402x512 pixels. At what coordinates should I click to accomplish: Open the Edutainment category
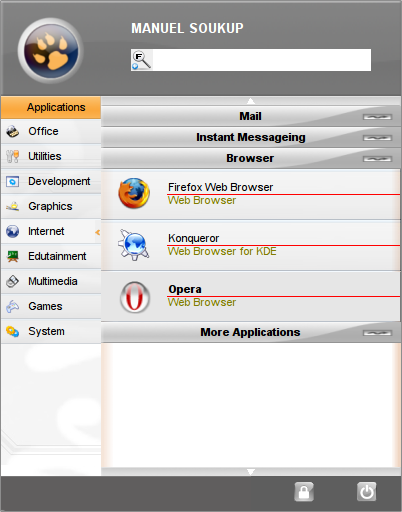point(51,256)
